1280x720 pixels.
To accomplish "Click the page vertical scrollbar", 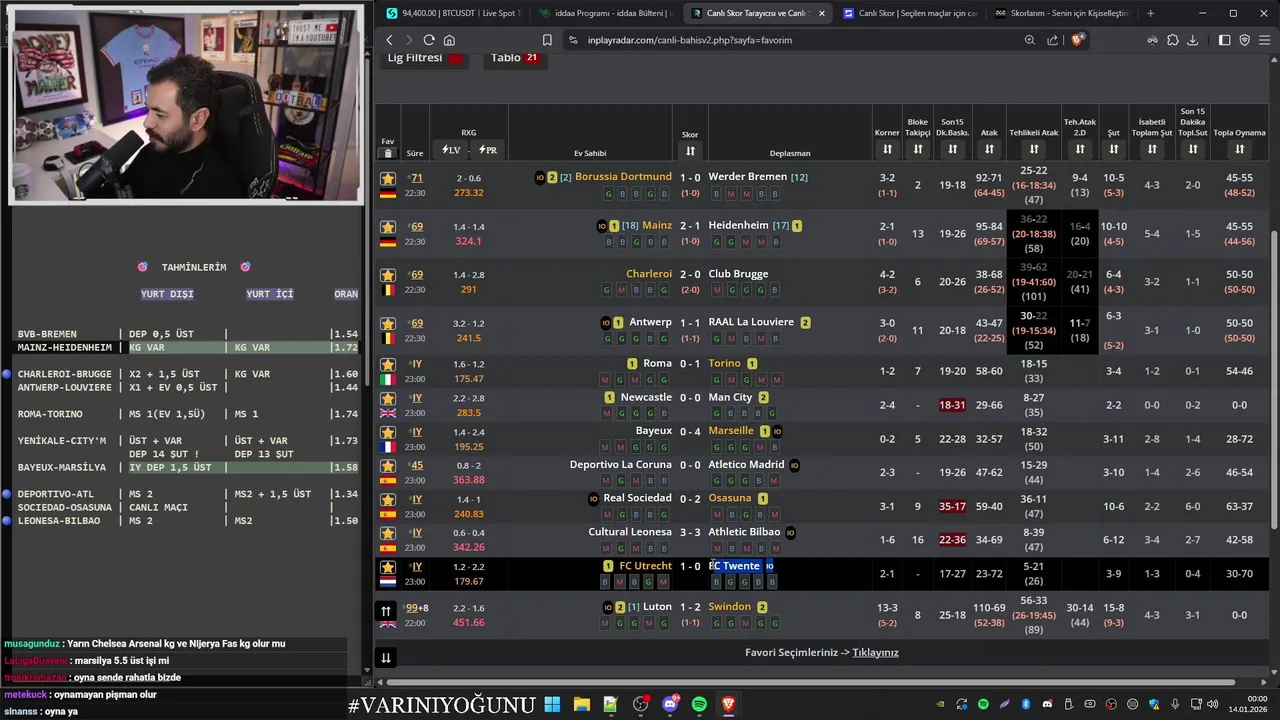I will click(1274, 380).
